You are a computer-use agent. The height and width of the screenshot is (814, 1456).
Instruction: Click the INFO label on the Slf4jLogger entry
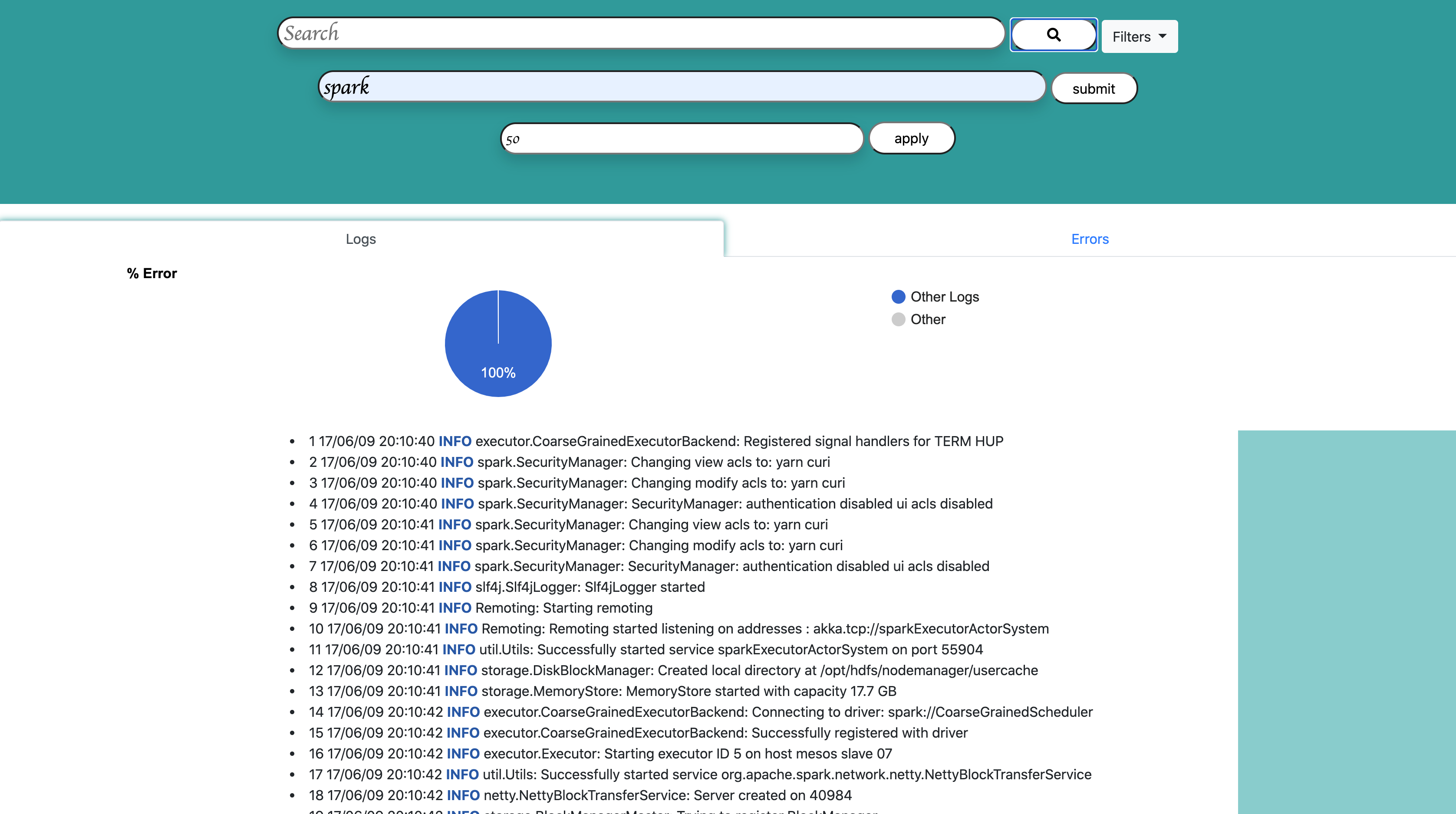pyautogui.click(x=455, y=586)
